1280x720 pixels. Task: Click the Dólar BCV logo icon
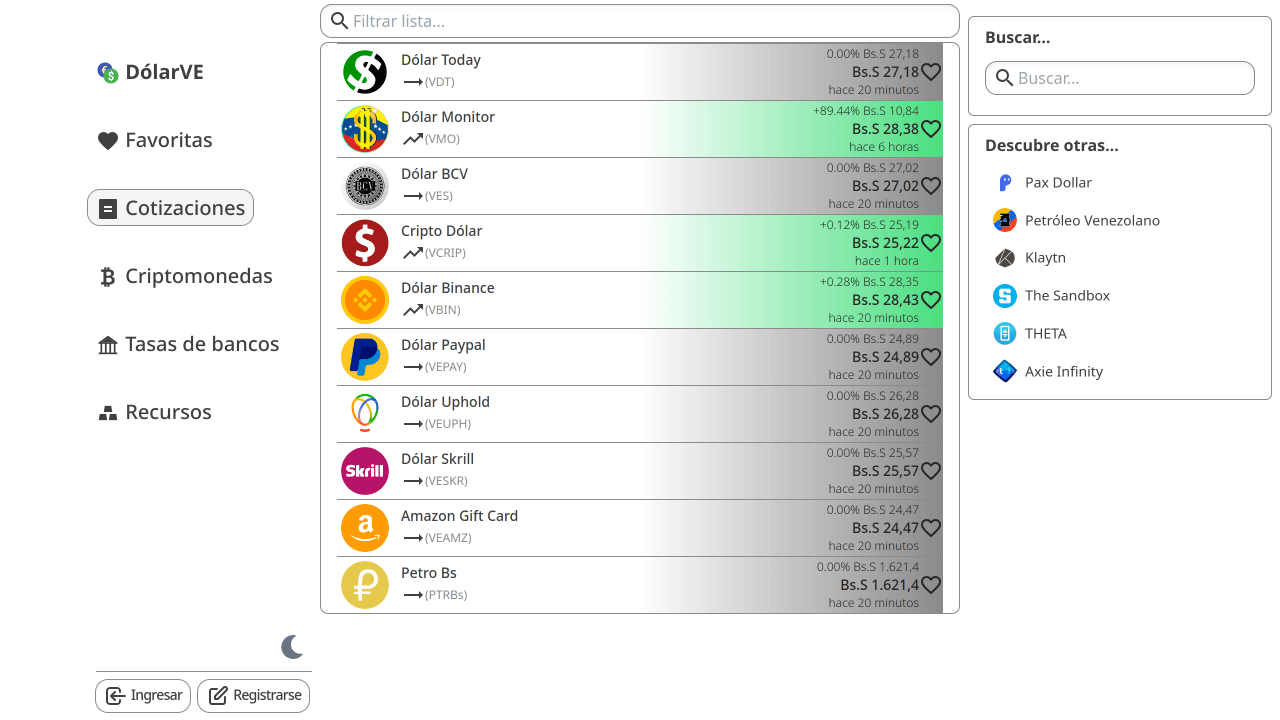point(365,186)
